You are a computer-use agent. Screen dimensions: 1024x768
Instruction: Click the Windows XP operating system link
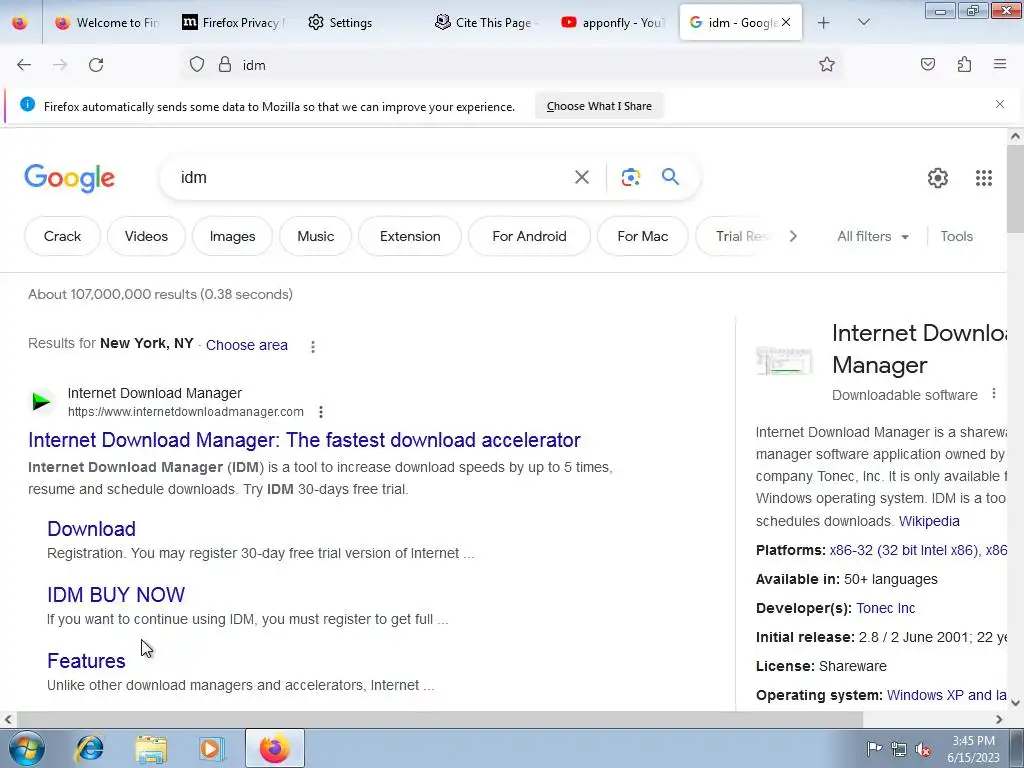pyautogui.click(x=946, y=695)
